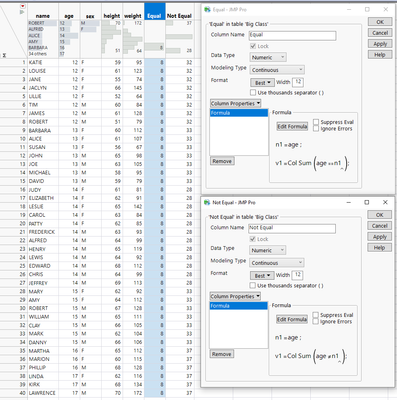Open Column Properties menu in Not Equal dialog
The width and height of the screenshot is (397, 400).
235,296
